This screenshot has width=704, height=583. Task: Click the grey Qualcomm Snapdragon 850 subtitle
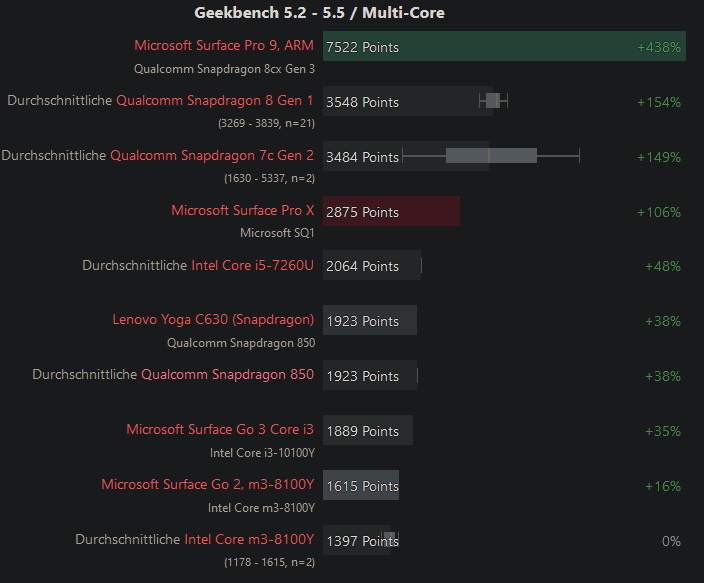241,343
